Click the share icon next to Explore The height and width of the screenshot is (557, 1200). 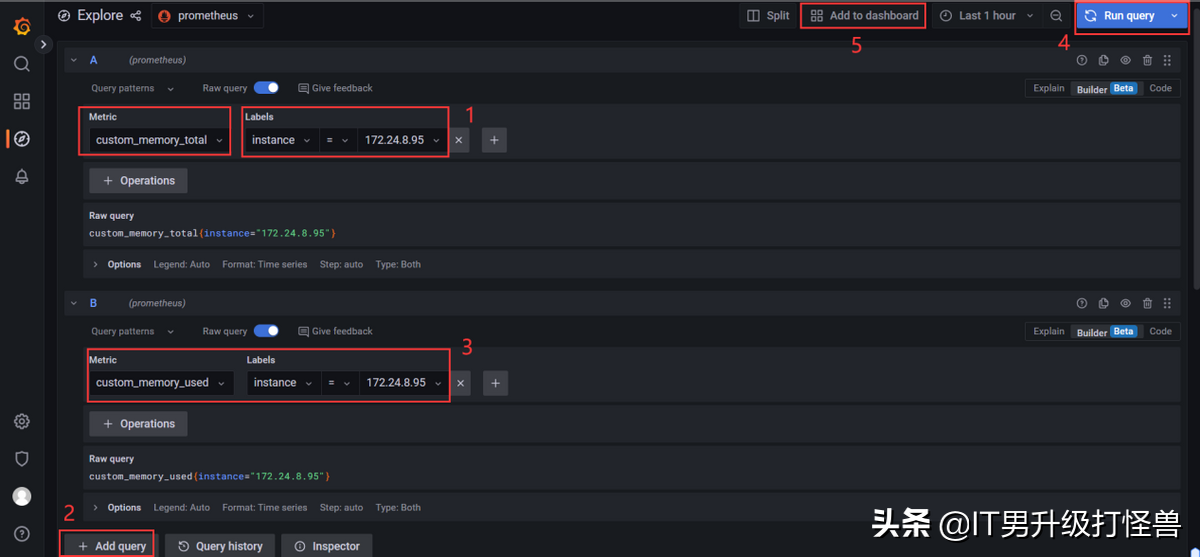click(x=136, y=16)
